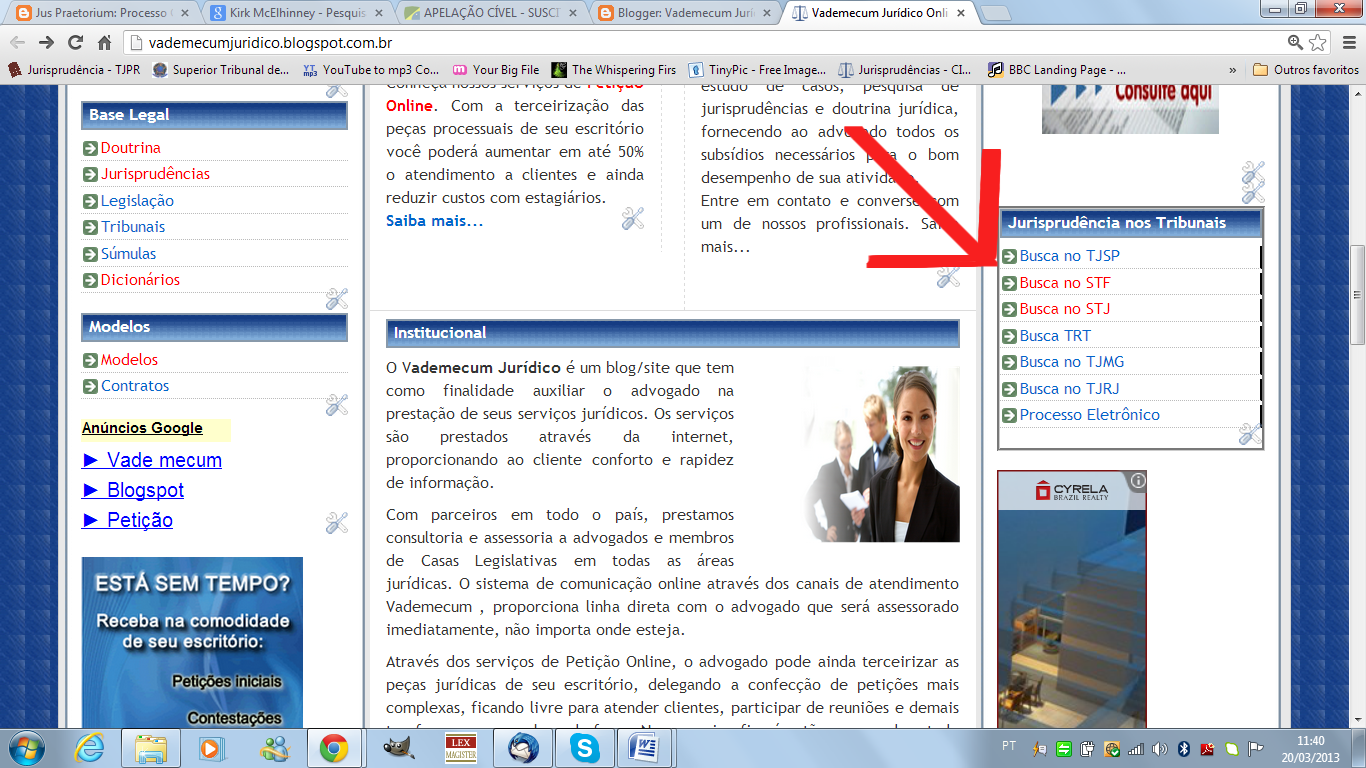Open Windows Explorer from the taskbar
The height and width of the screenshot is (768, 1366).
click(x=151, y=748)
